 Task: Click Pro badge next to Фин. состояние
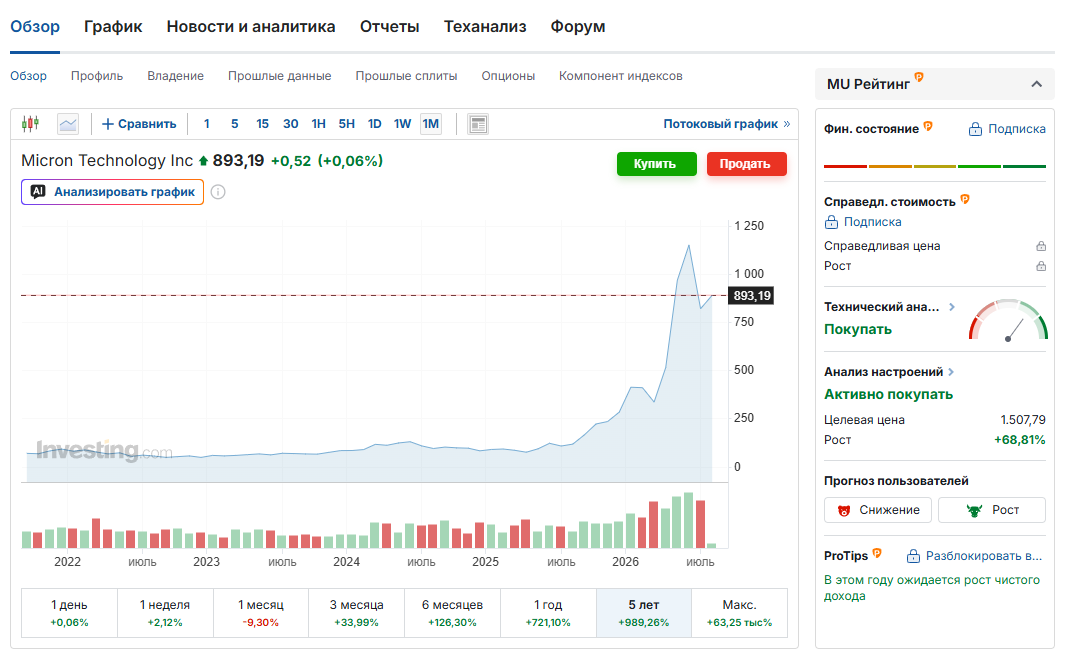[928, 125]
